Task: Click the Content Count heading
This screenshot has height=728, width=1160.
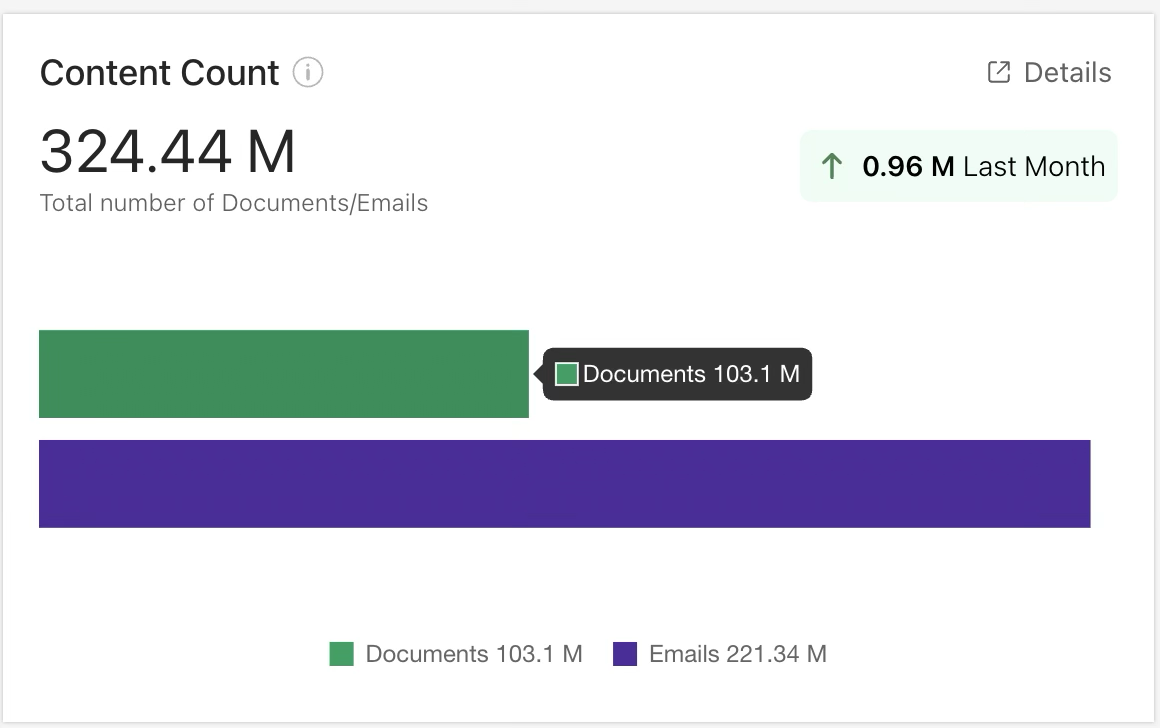Action: [160, 73]
